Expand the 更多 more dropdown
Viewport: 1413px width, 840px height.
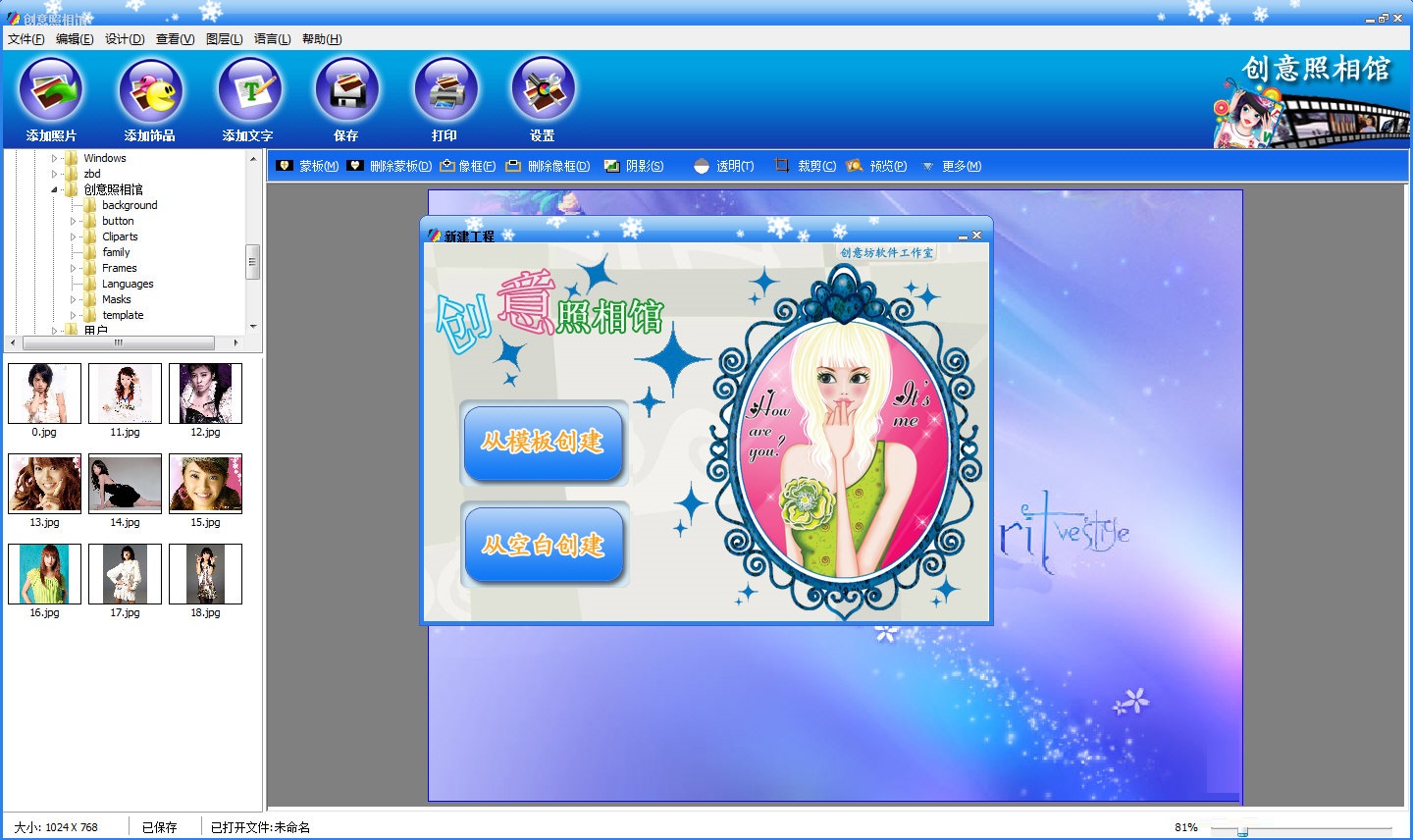point(951,166)
